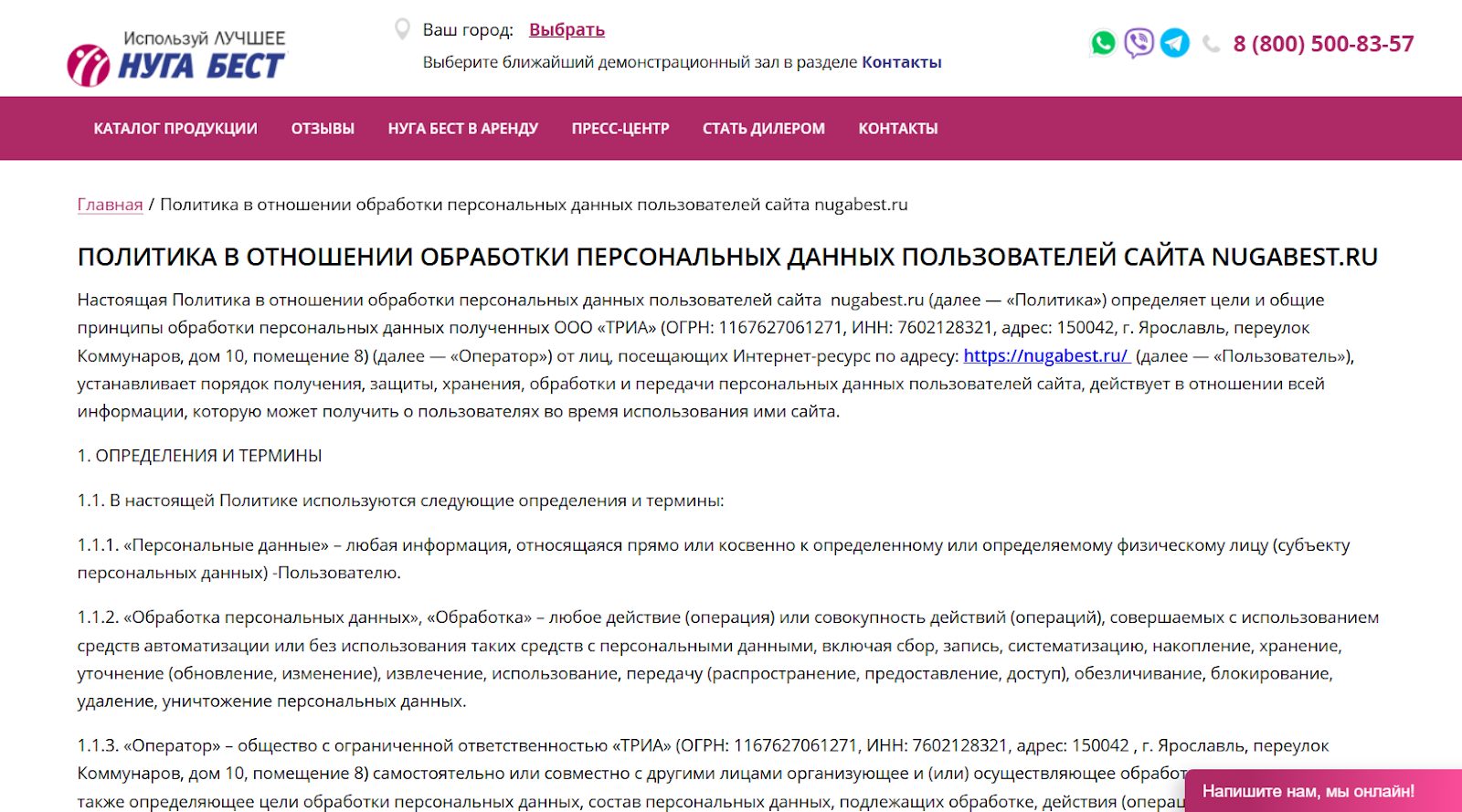Click the 1.1.3. «Оператор» paragraph
Screen dimensions: 1462x812
(x=704, y=774)
